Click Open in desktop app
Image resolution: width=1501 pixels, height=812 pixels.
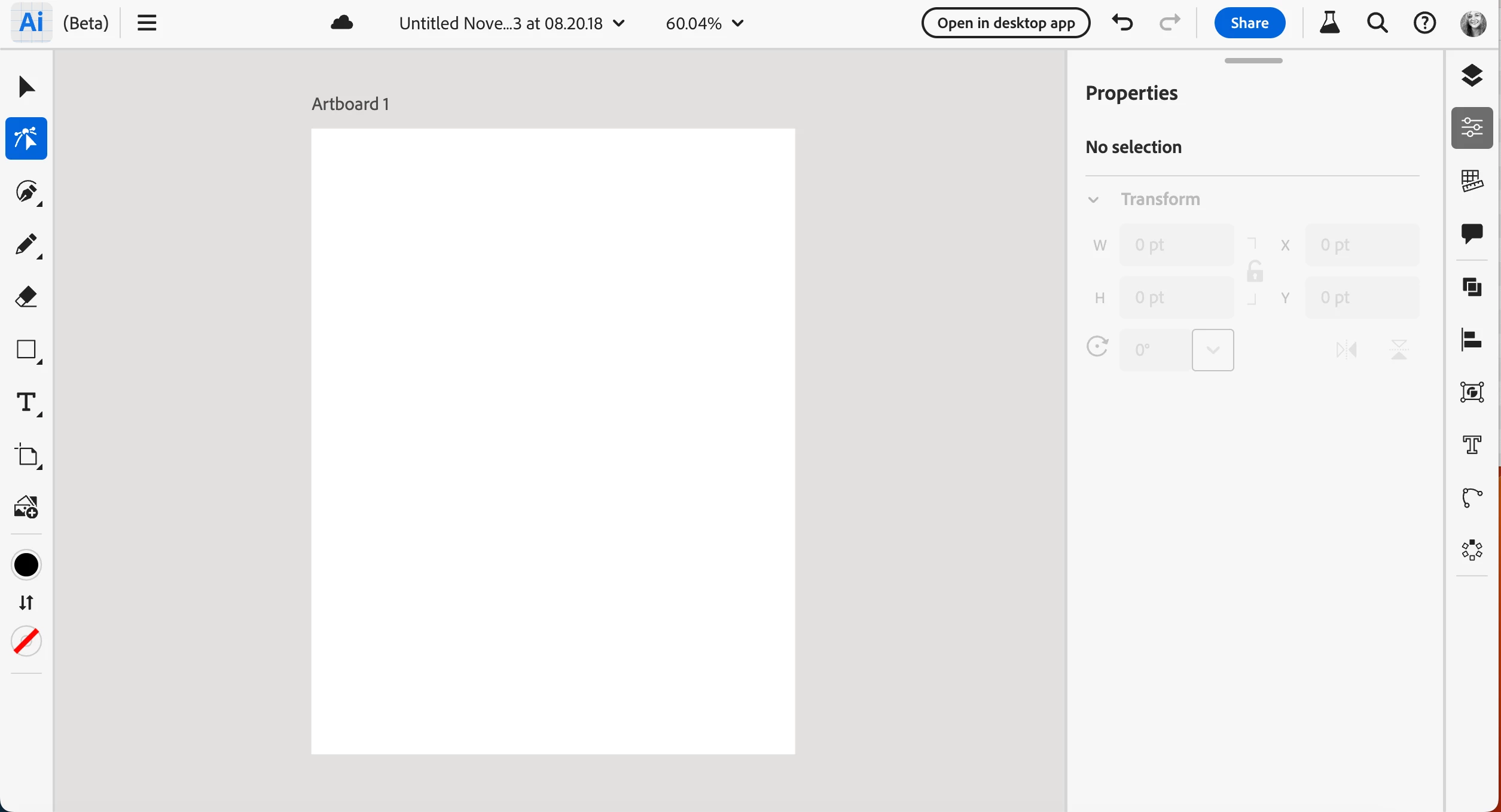[x=1006, y=23]
